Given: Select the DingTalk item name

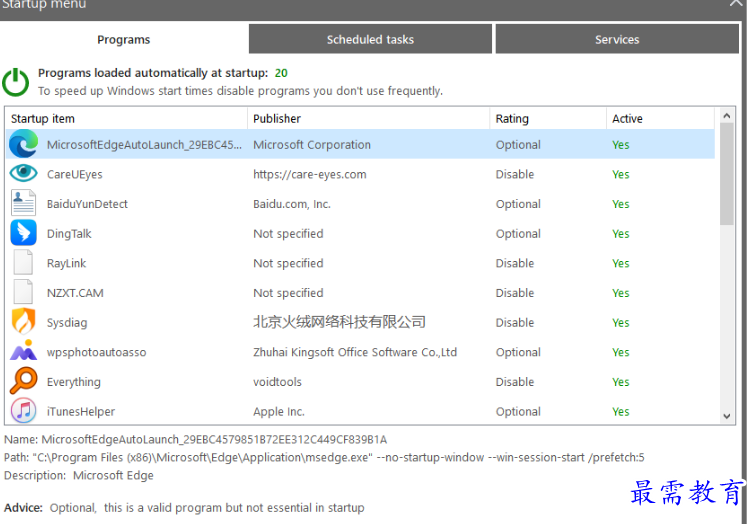Looking at the screenshot, I should pyautogui.click(x=69, y=234).
